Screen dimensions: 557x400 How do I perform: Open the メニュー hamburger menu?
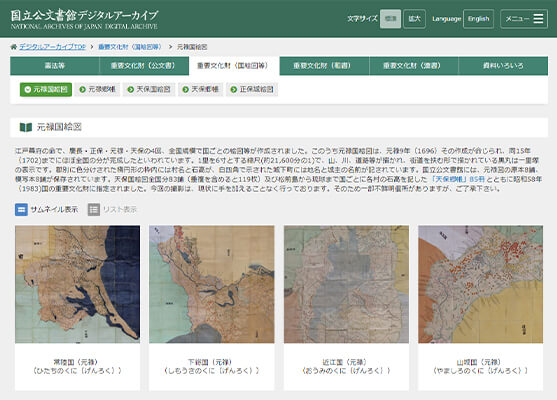[524, 19]
